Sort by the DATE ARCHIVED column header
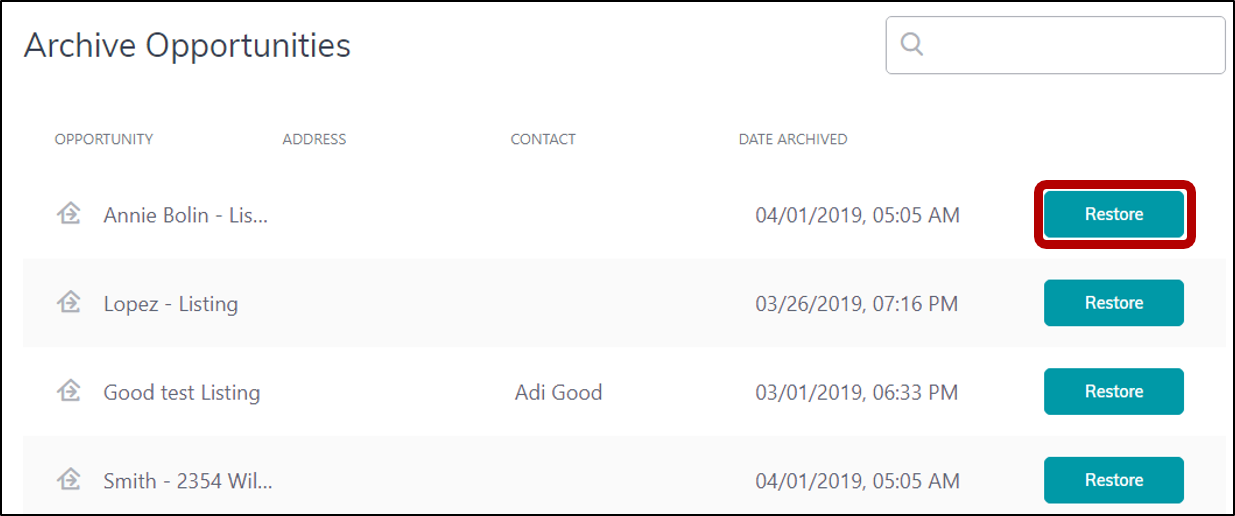This screenshot has height=516, width=1235. click(793, 139)
